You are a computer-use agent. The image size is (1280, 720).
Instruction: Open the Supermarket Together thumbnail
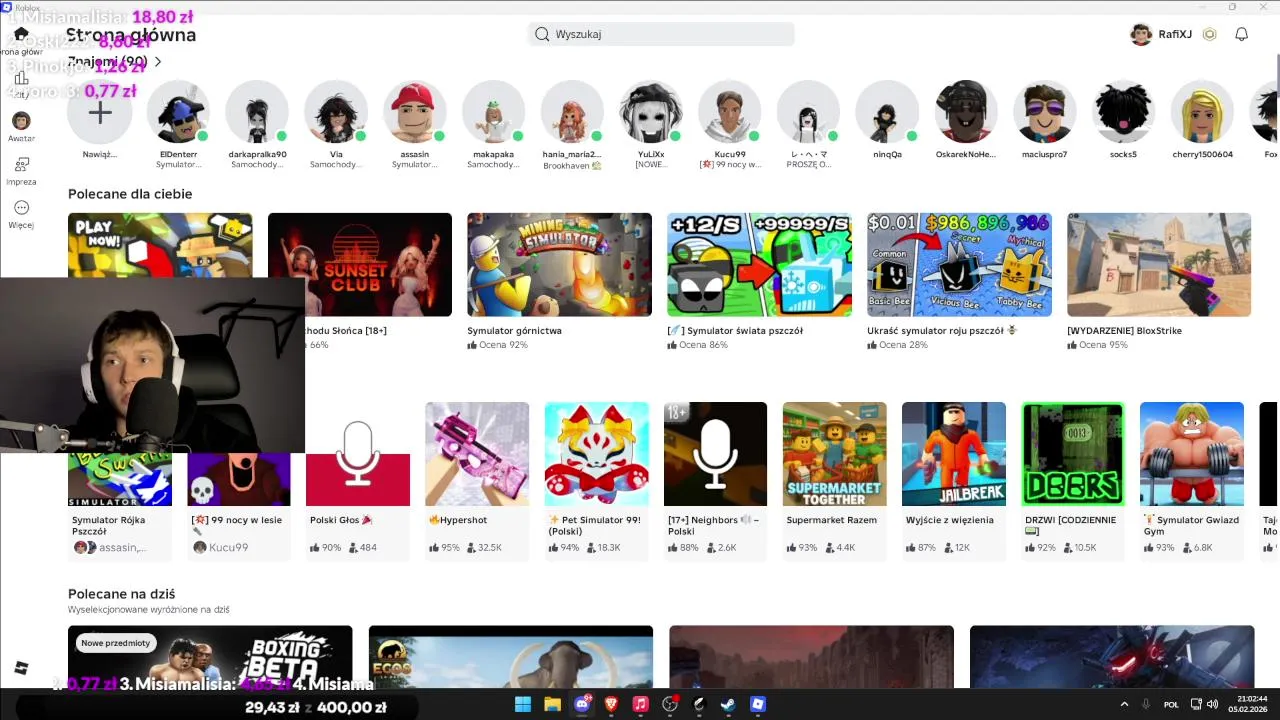pos(834,454)
